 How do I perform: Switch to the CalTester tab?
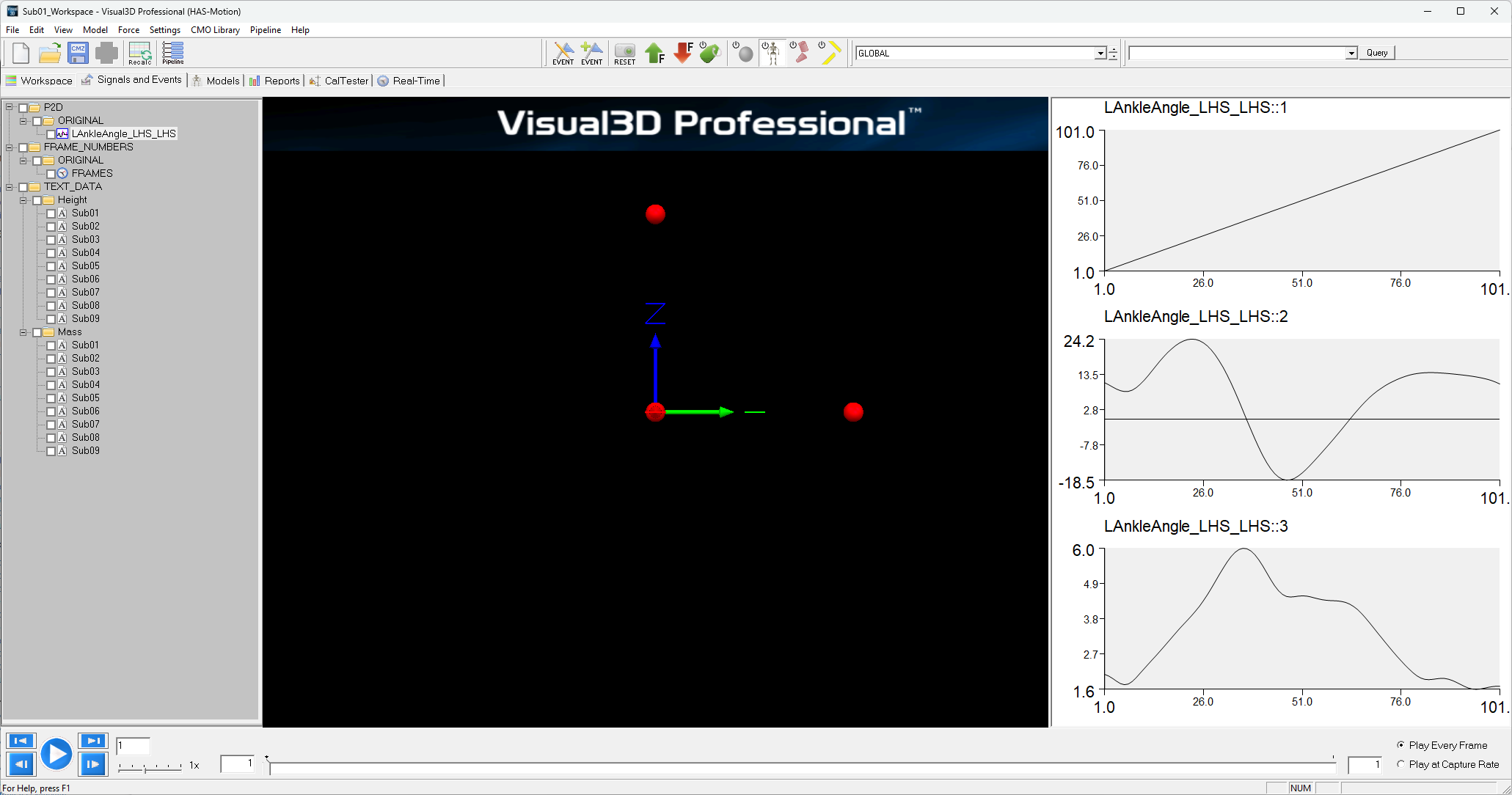[339, 81]
